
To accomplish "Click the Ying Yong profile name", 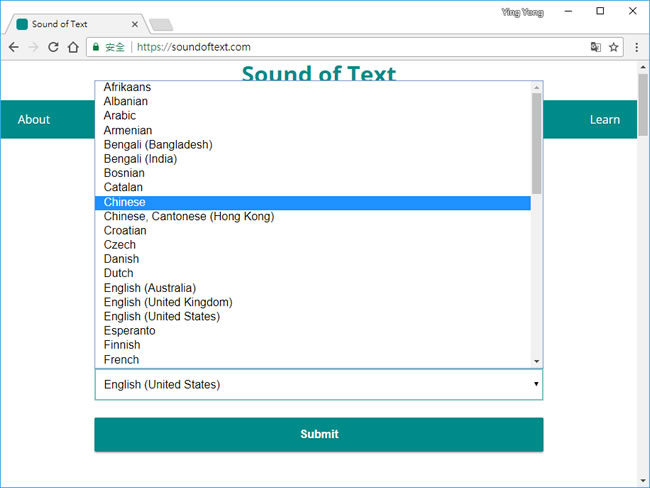I will pyautogui.click(x=522, y=12).
